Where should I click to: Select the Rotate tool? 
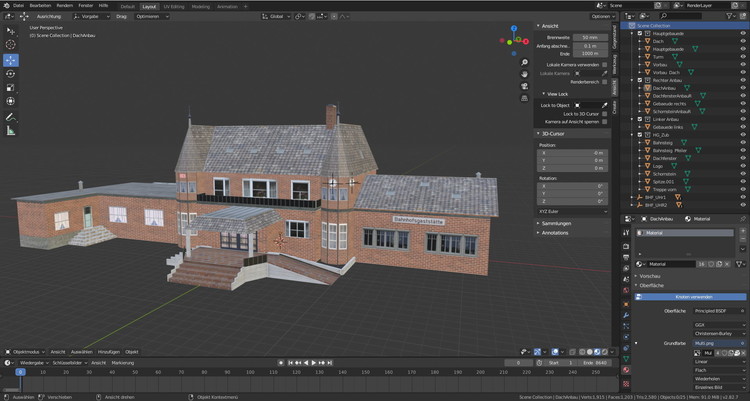point(11,73)
